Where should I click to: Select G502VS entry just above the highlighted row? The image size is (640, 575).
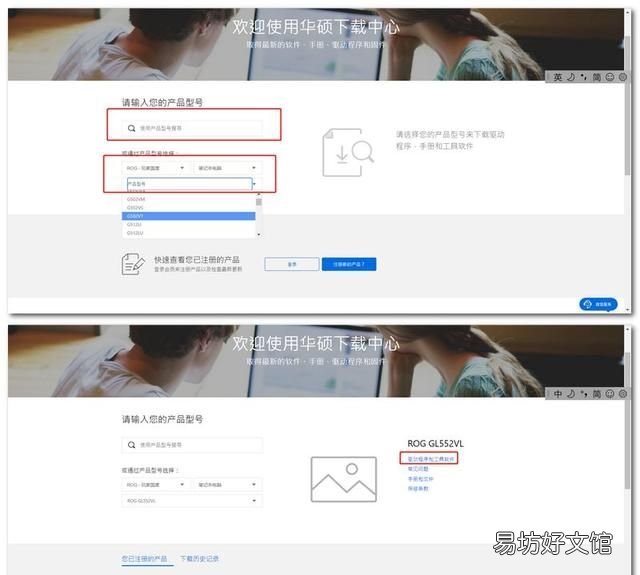(189, 208)
